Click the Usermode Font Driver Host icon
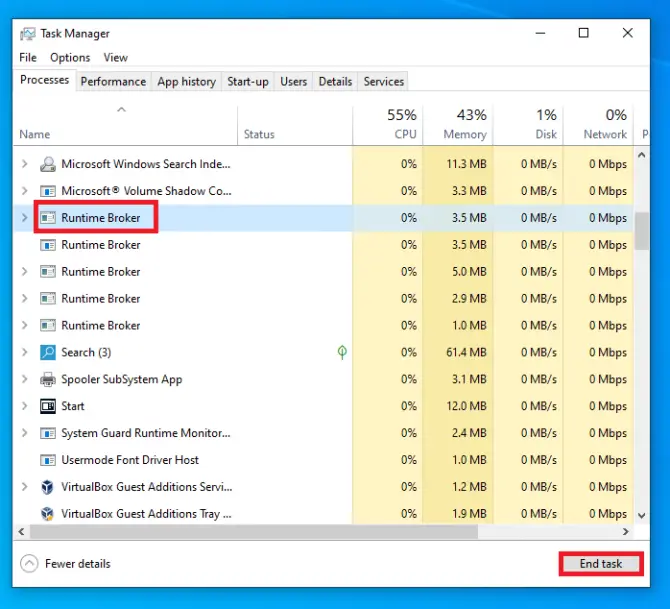The image size is (670, 609). tap(47, 460)
